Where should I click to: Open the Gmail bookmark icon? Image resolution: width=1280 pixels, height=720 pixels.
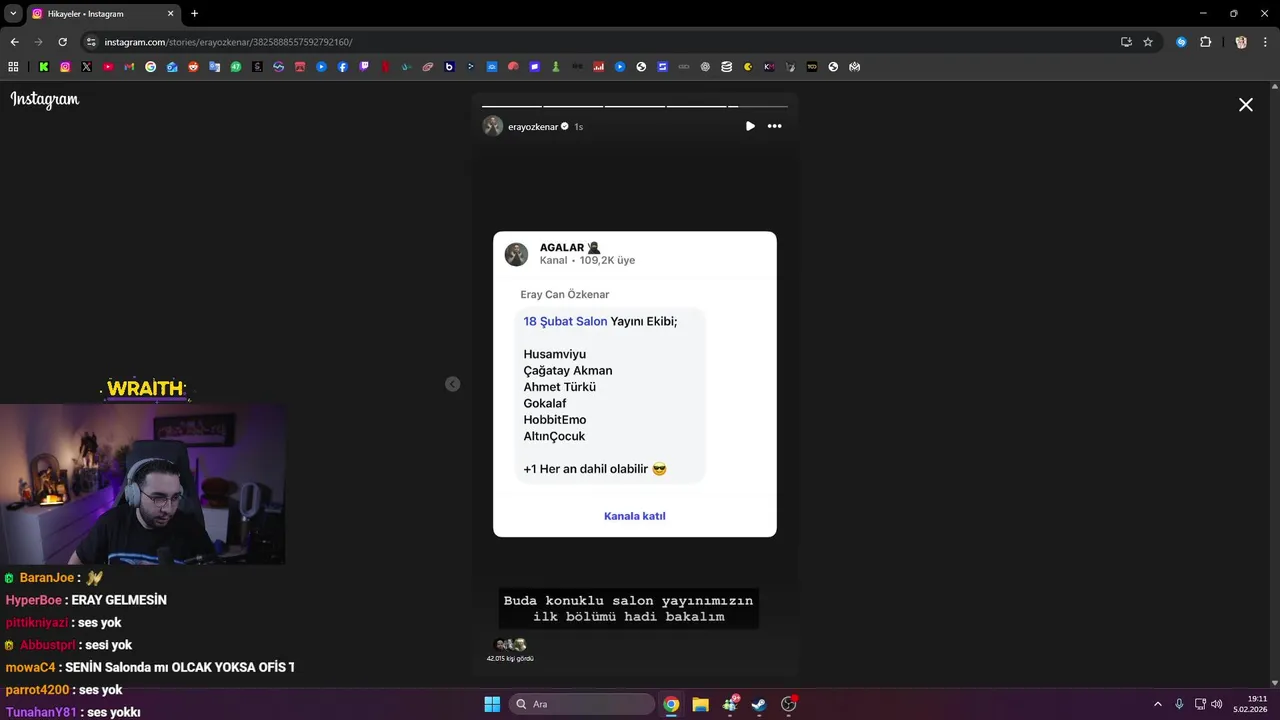pos(129,67)
